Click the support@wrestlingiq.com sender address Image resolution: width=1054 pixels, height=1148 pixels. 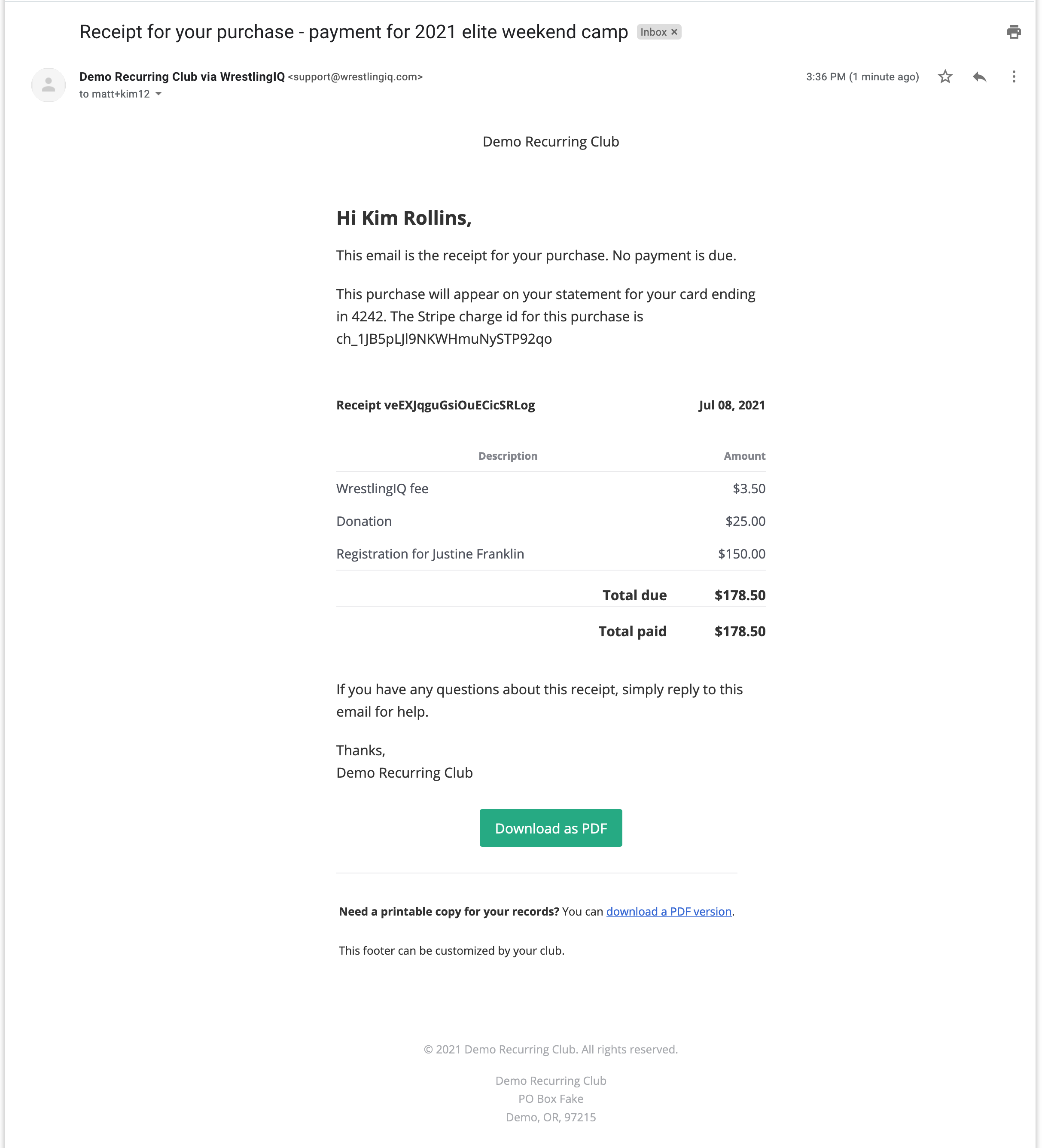pos(355,76)
